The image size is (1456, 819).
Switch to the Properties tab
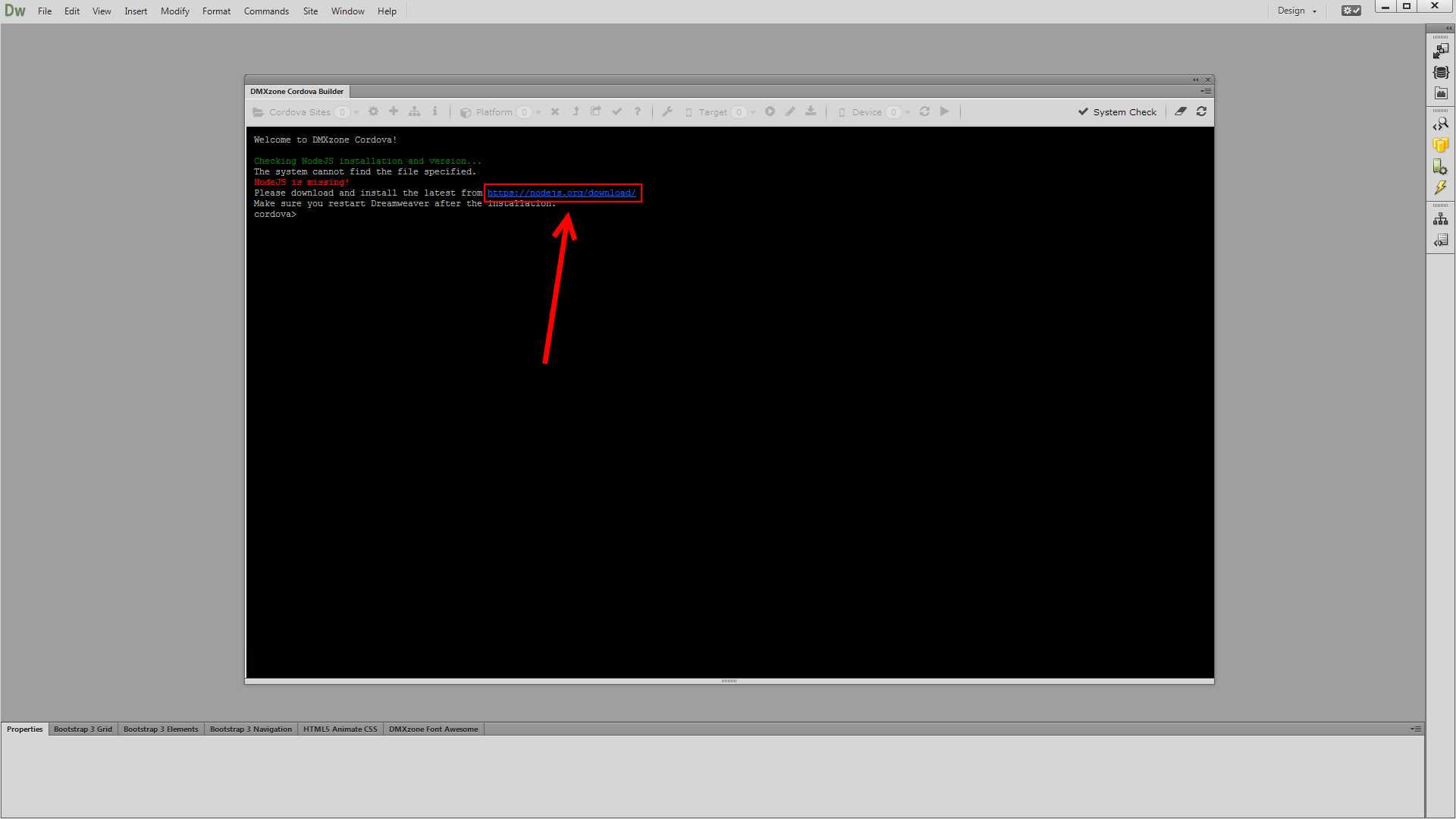click(25, 729)
